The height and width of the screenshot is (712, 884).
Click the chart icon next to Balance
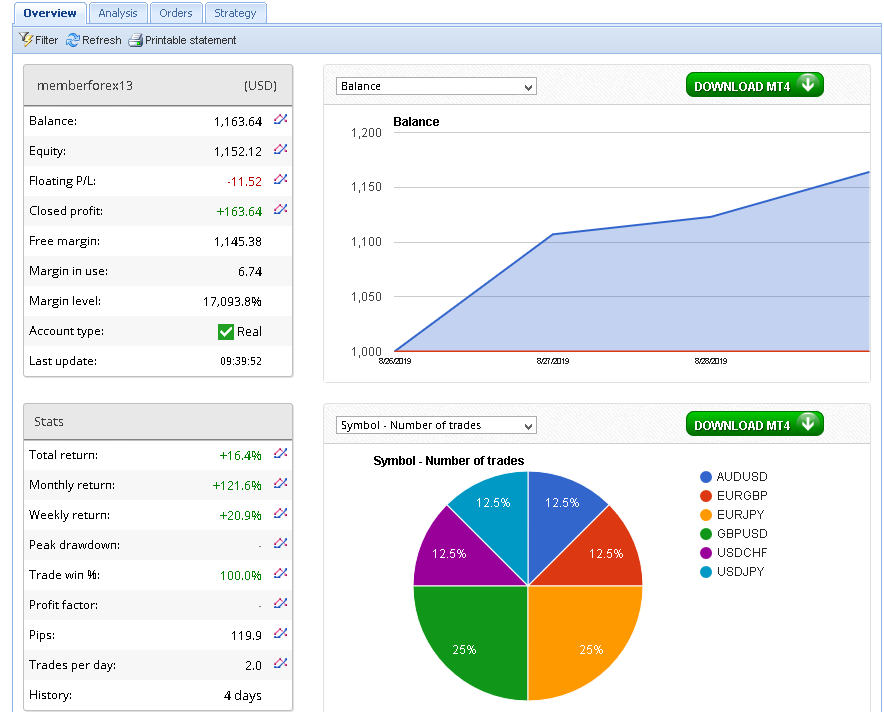coord(281,120)
